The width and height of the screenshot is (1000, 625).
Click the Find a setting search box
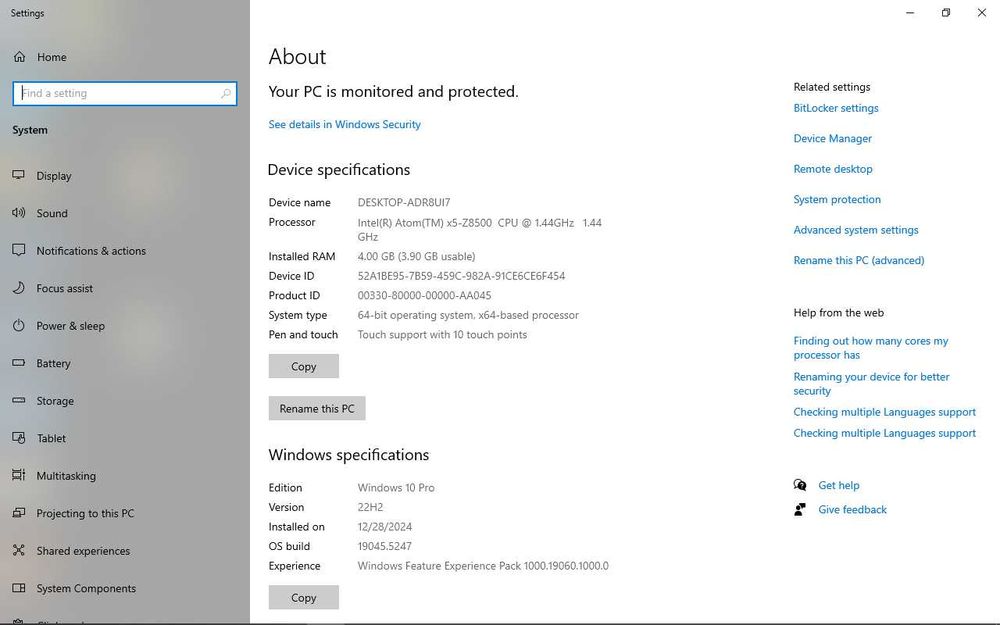[125, 93]
